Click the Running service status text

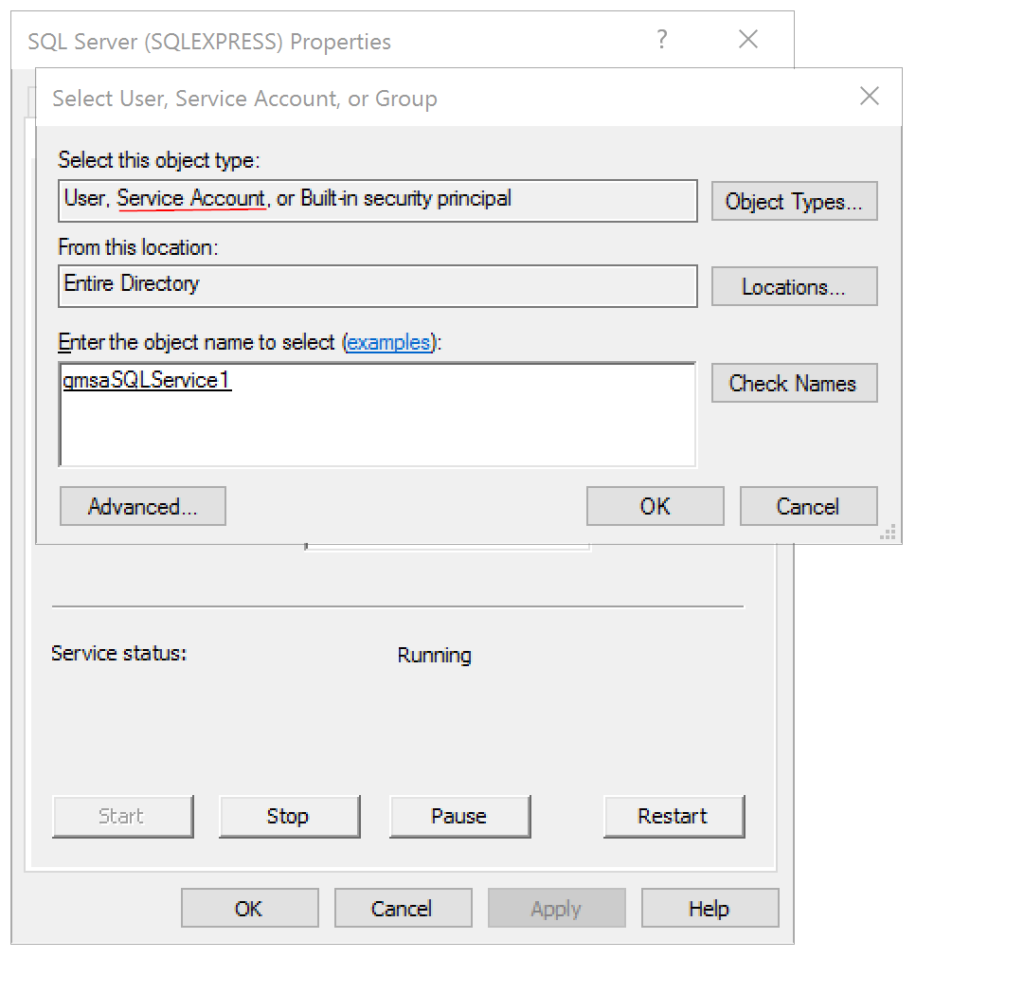tap(434, 655)
